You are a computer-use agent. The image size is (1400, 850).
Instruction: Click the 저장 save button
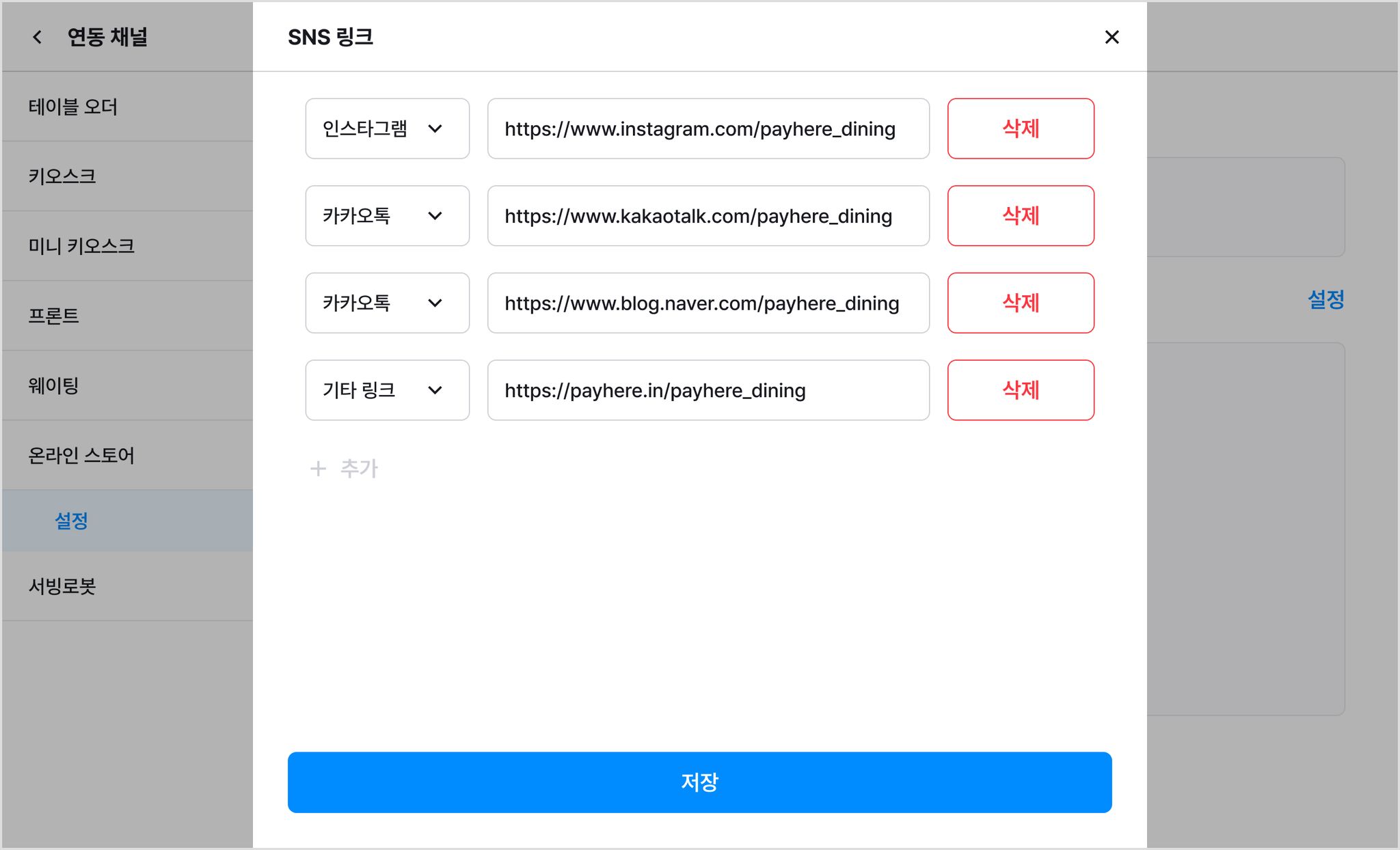pyautogui.click(x=699, y=782)
